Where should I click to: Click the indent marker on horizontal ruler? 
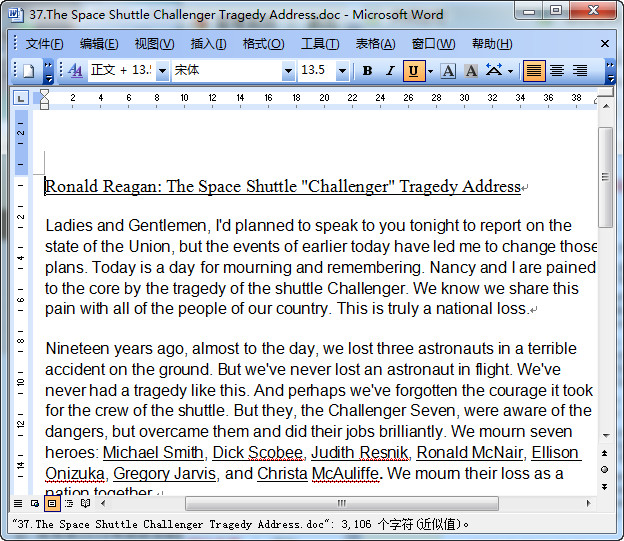point(45,99)
